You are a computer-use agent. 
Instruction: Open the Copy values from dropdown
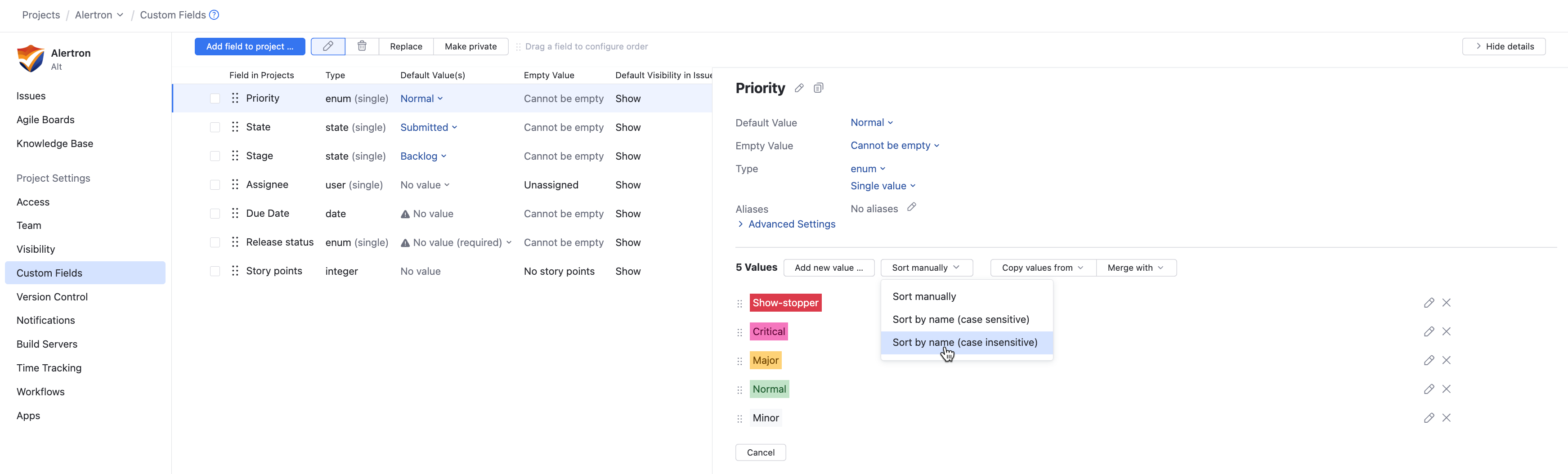(1043, 268)
